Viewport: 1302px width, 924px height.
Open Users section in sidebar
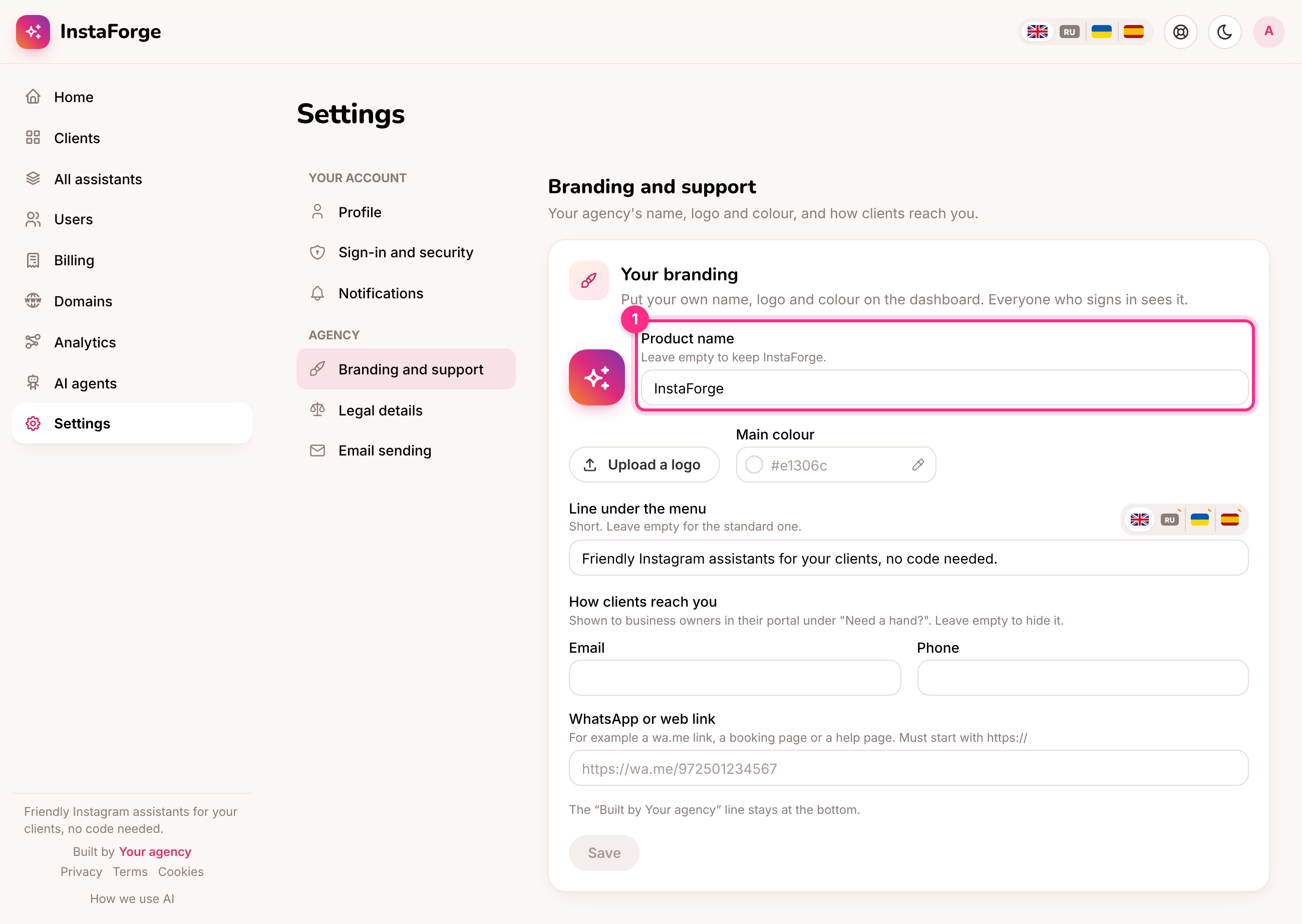[x=132, y=220]
